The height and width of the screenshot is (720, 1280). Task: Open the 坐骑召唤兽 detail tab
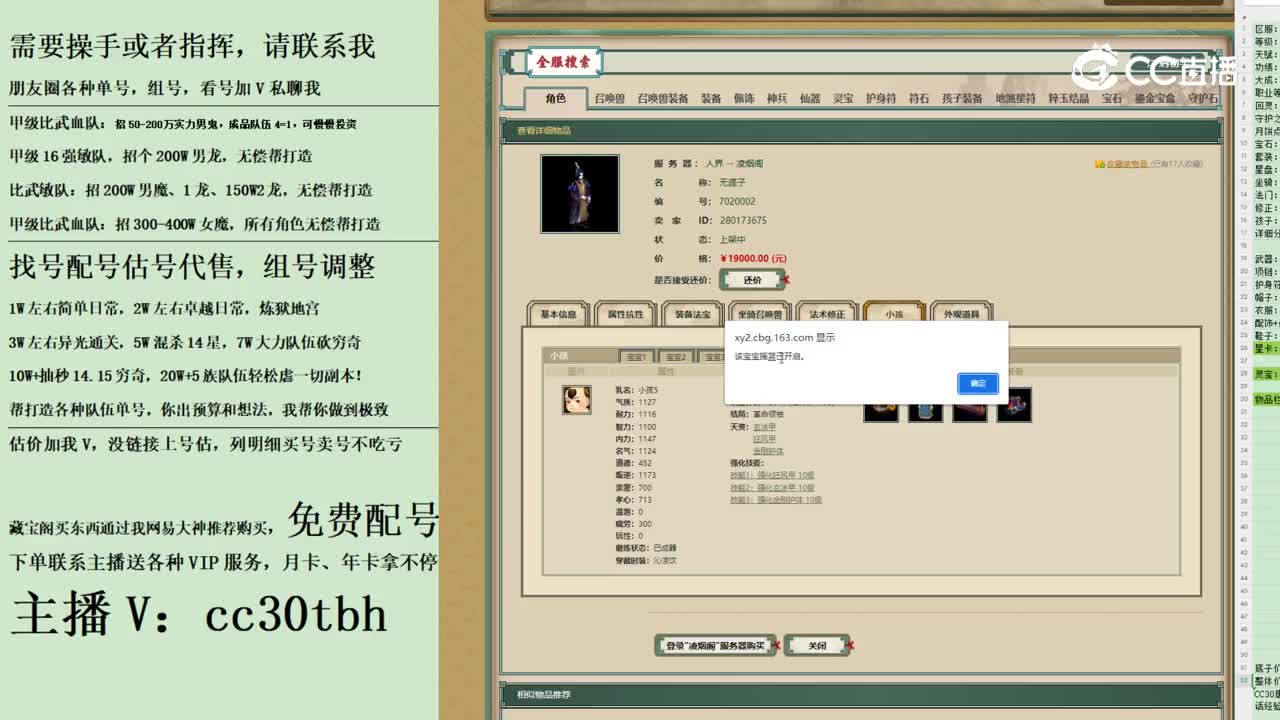click(760, 314)
